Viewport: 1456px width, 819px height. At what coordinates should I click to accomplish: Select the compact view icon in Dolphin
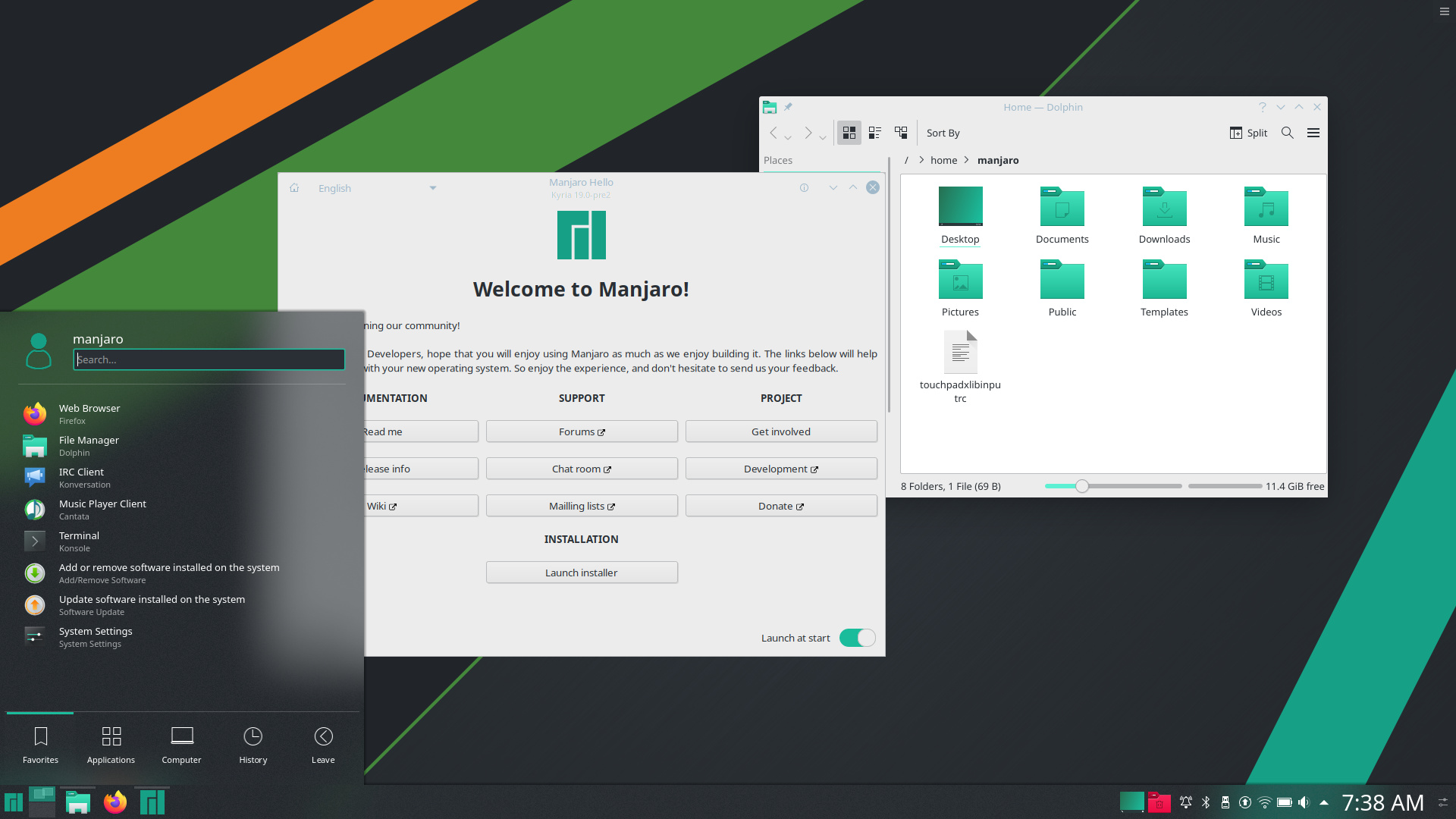pos(875,132)
